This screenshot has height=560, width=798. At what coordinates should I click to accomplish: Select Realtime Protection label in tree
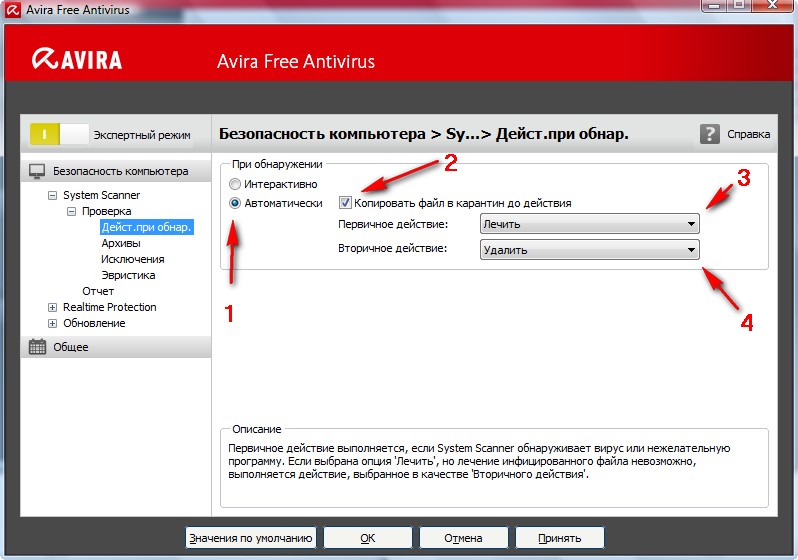109,307
